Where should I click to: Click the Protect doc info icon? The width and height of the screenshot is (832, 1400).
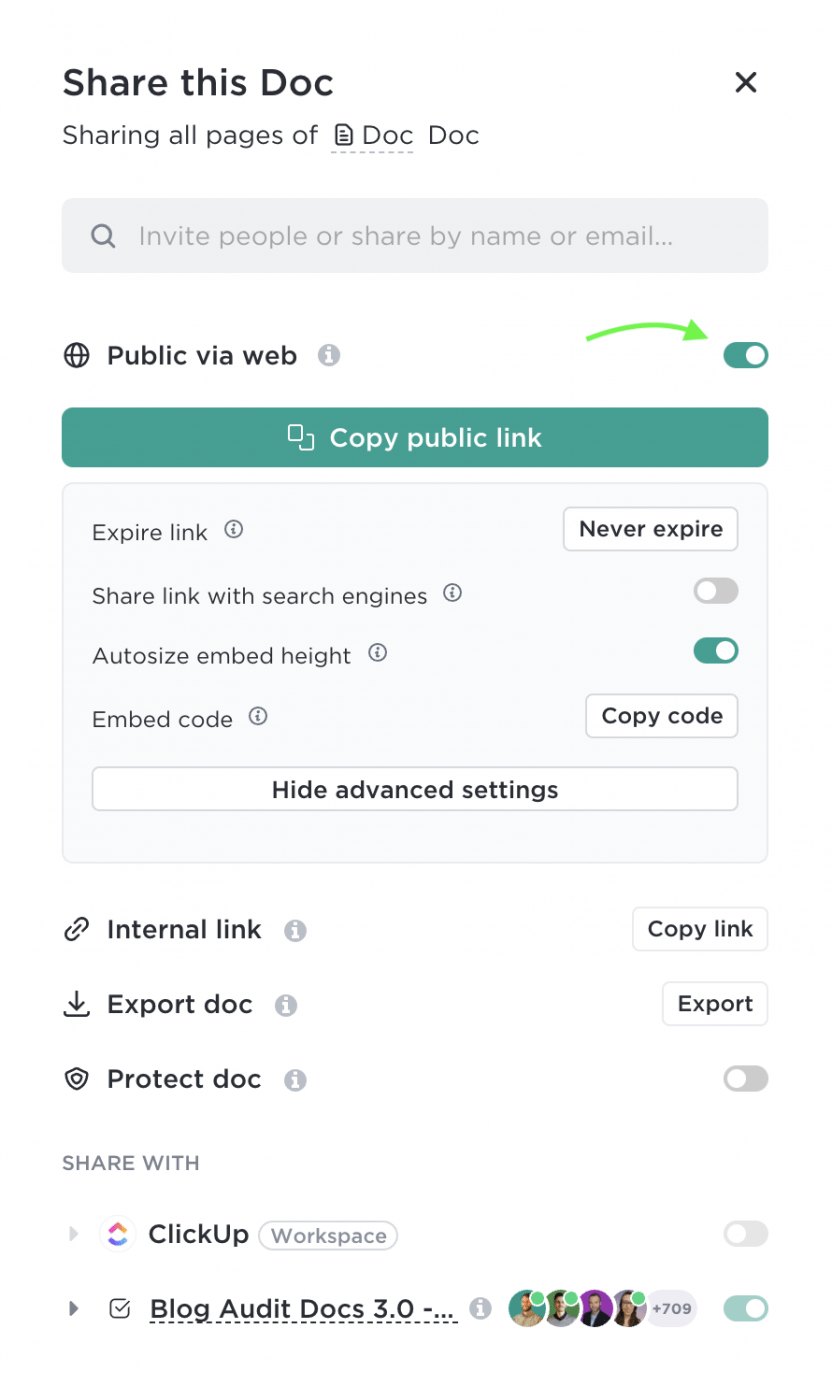click(x=295, y=1080)
